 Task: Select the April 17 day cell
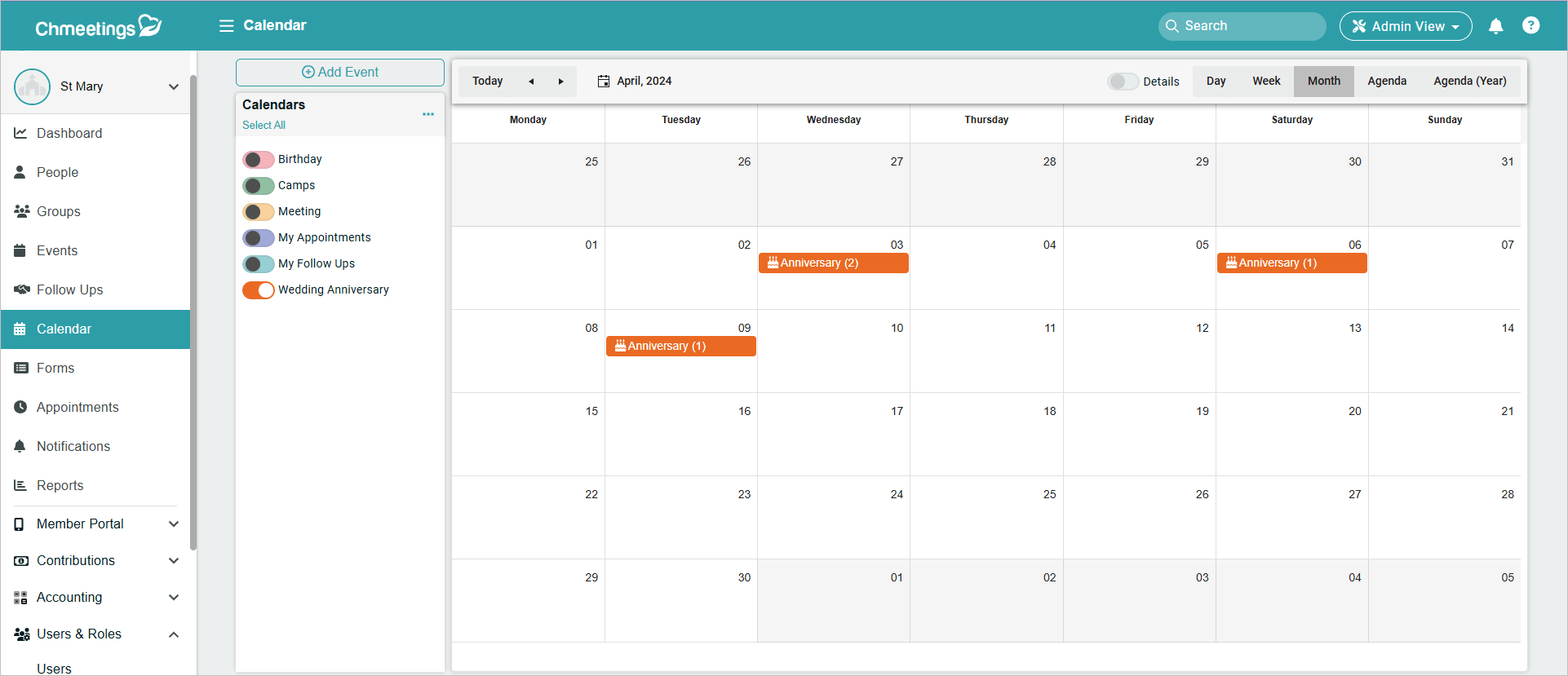(x=834, y=435)
